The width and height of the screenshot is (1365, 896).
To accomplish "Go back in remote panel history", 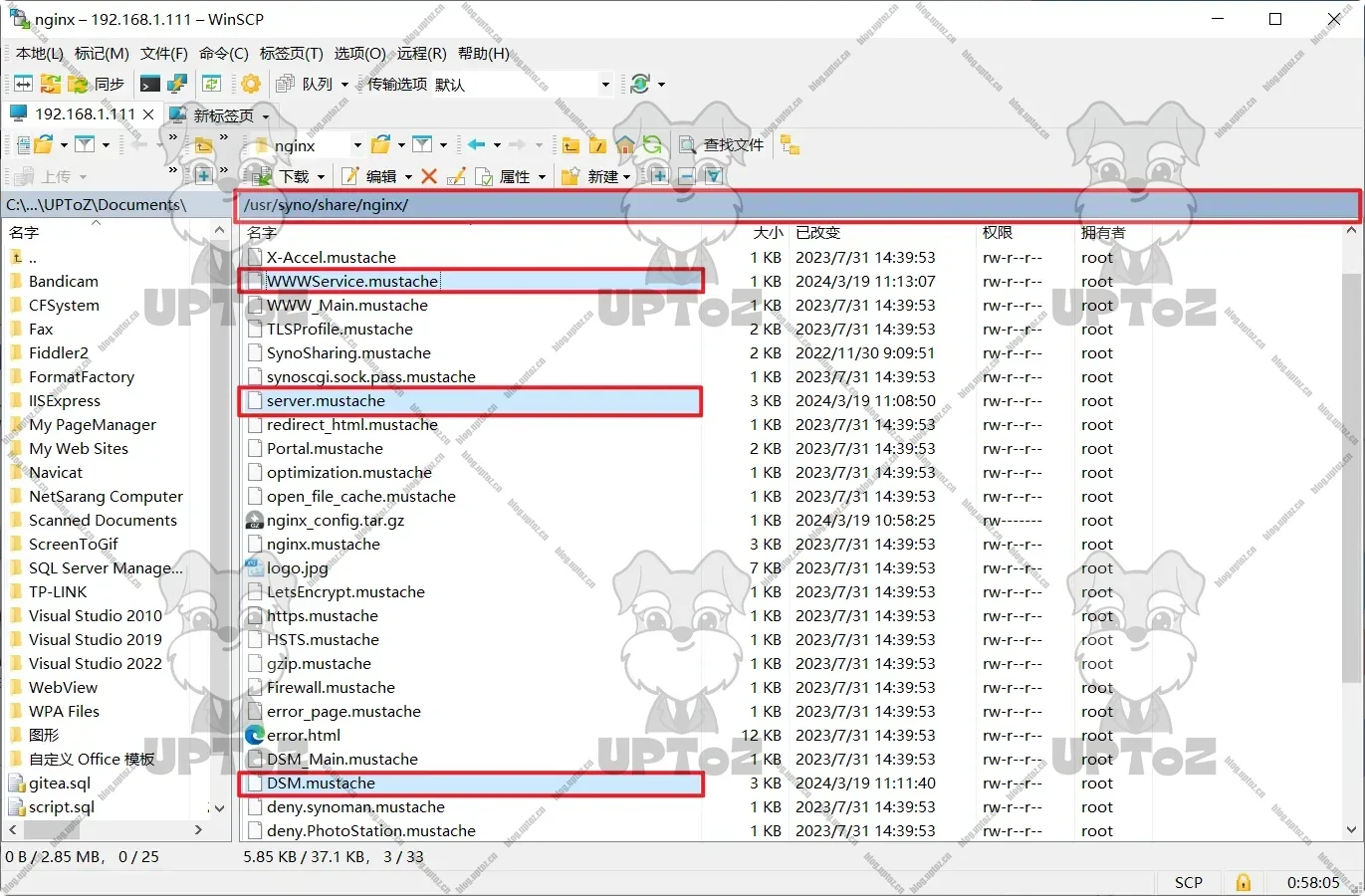I will [x=477, y=145].
